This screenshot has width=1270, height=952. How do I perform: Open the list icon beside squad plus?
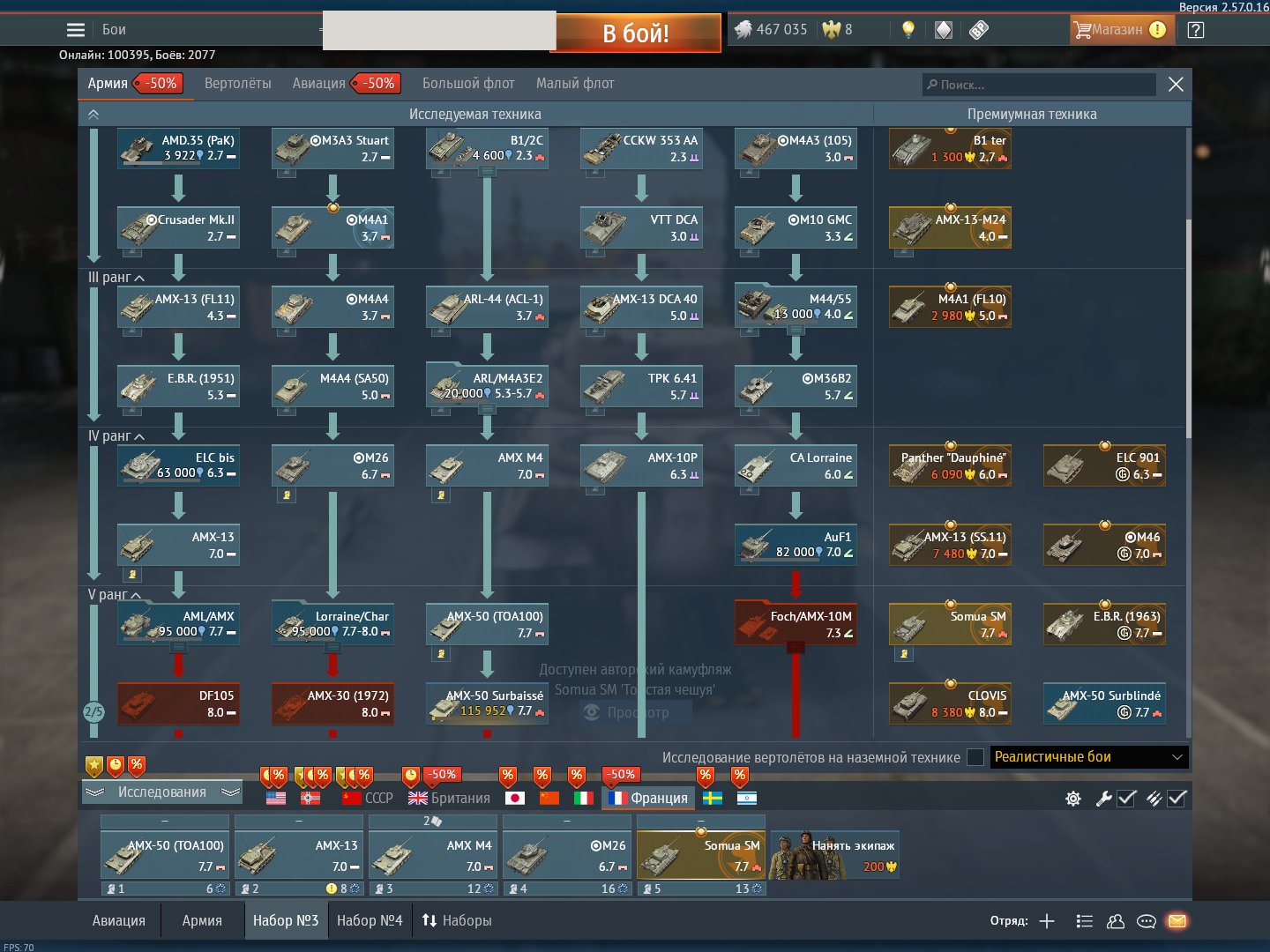click(1085, 921)
